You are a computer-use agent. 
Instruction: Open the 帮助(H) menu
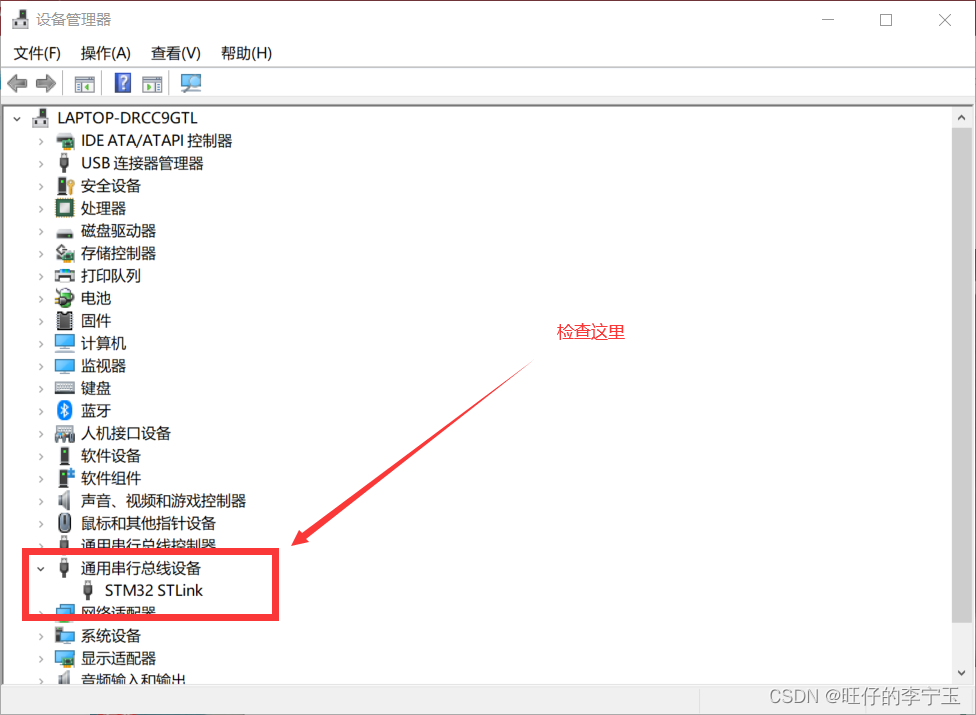pyautogui.click(x=246, y=53)
